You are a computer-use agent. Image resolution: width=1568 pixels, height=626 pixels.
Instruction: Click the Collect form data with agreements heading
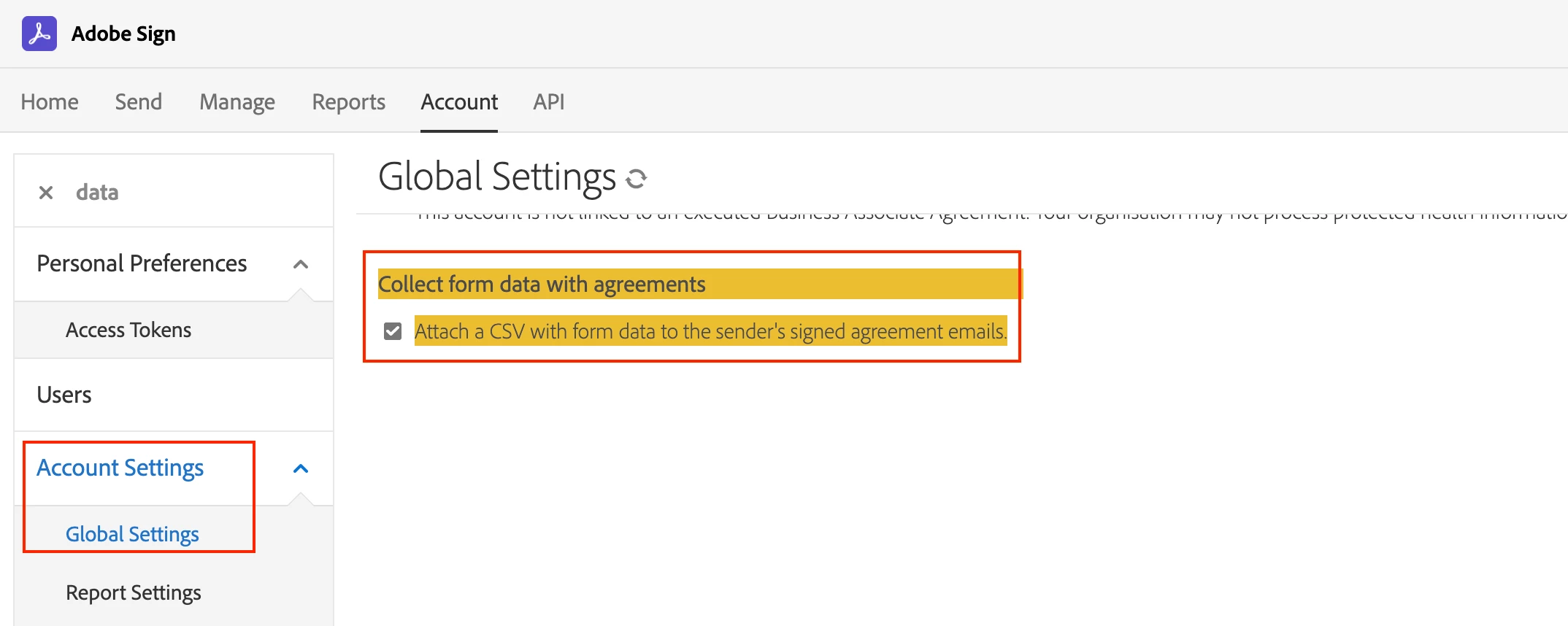pyautogui.click(x=542, y=284)
